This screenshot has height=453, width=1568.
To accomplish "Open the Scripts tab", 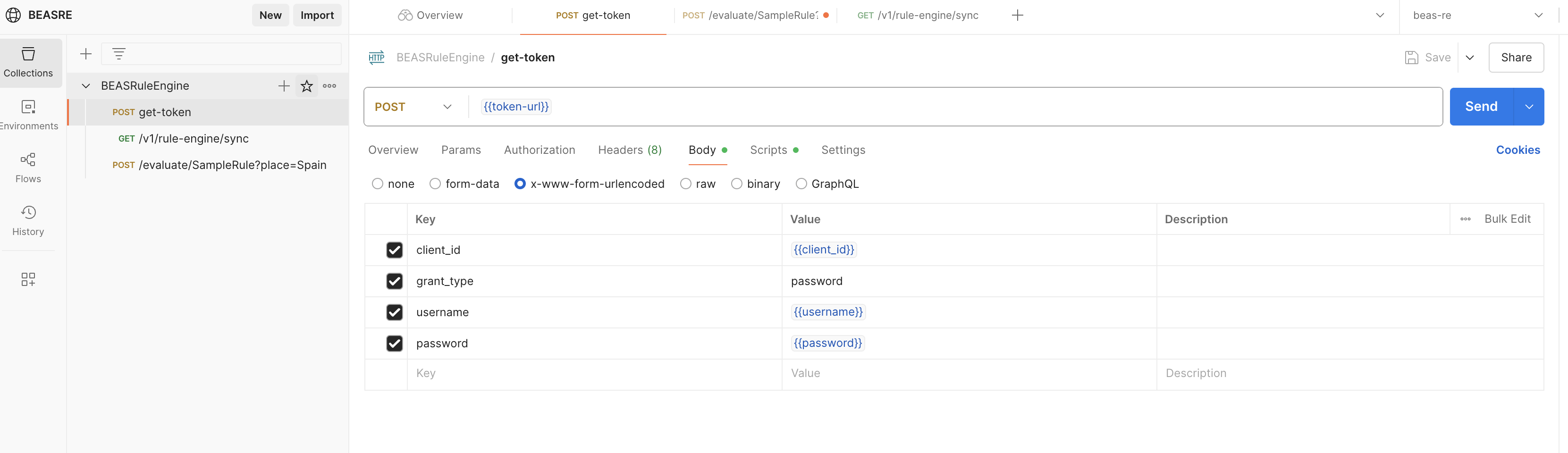I will coord(774,150).
